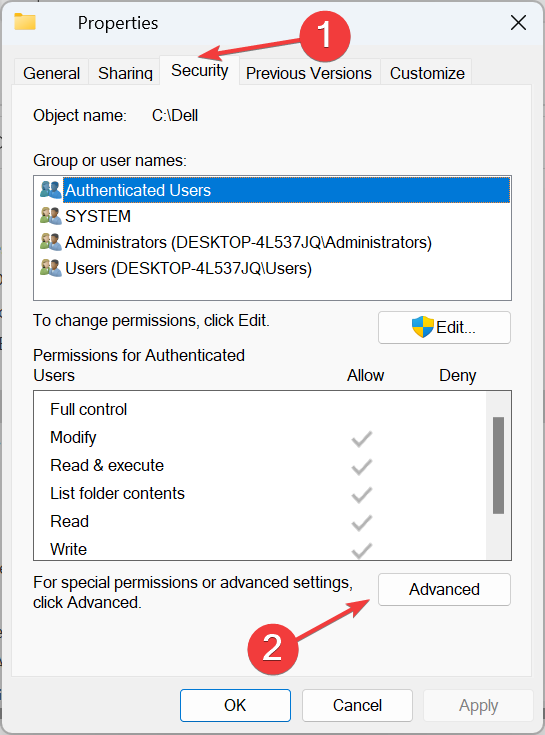Image resolution: width=545 pixels, height=735 pixels.
Task: Click the permissions list scrollbar thumb
Action: (498, 465)
